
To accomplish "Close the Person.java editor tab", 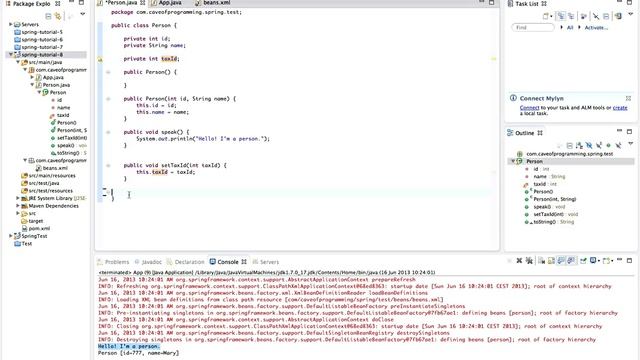I will [142, 3].
